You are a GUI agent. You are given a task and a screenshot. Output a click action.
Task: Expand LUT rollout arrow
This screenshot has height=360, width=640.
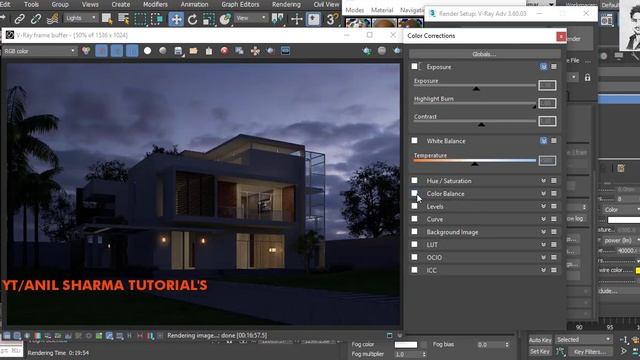543,244
